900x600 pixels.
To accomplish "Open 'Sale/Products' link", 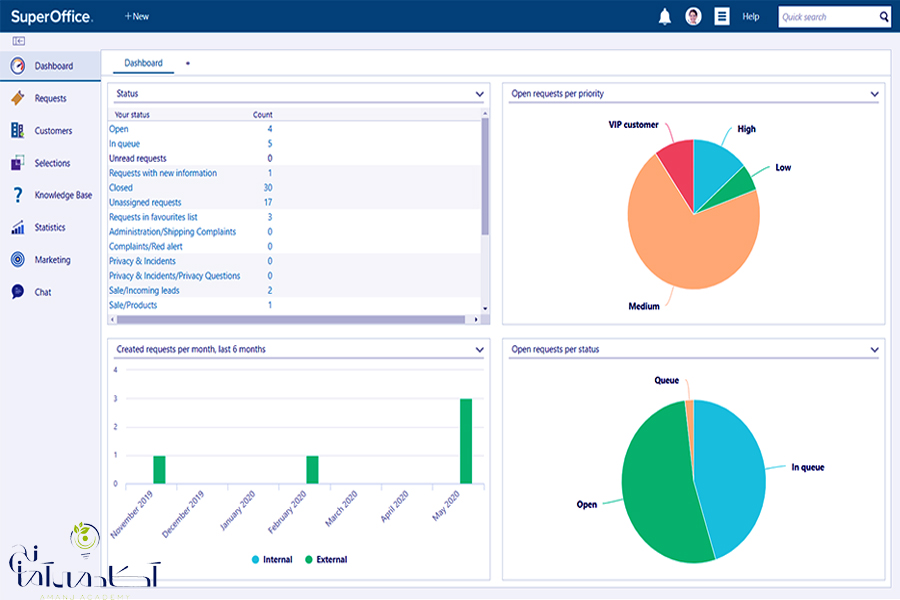I will (133, 305).
